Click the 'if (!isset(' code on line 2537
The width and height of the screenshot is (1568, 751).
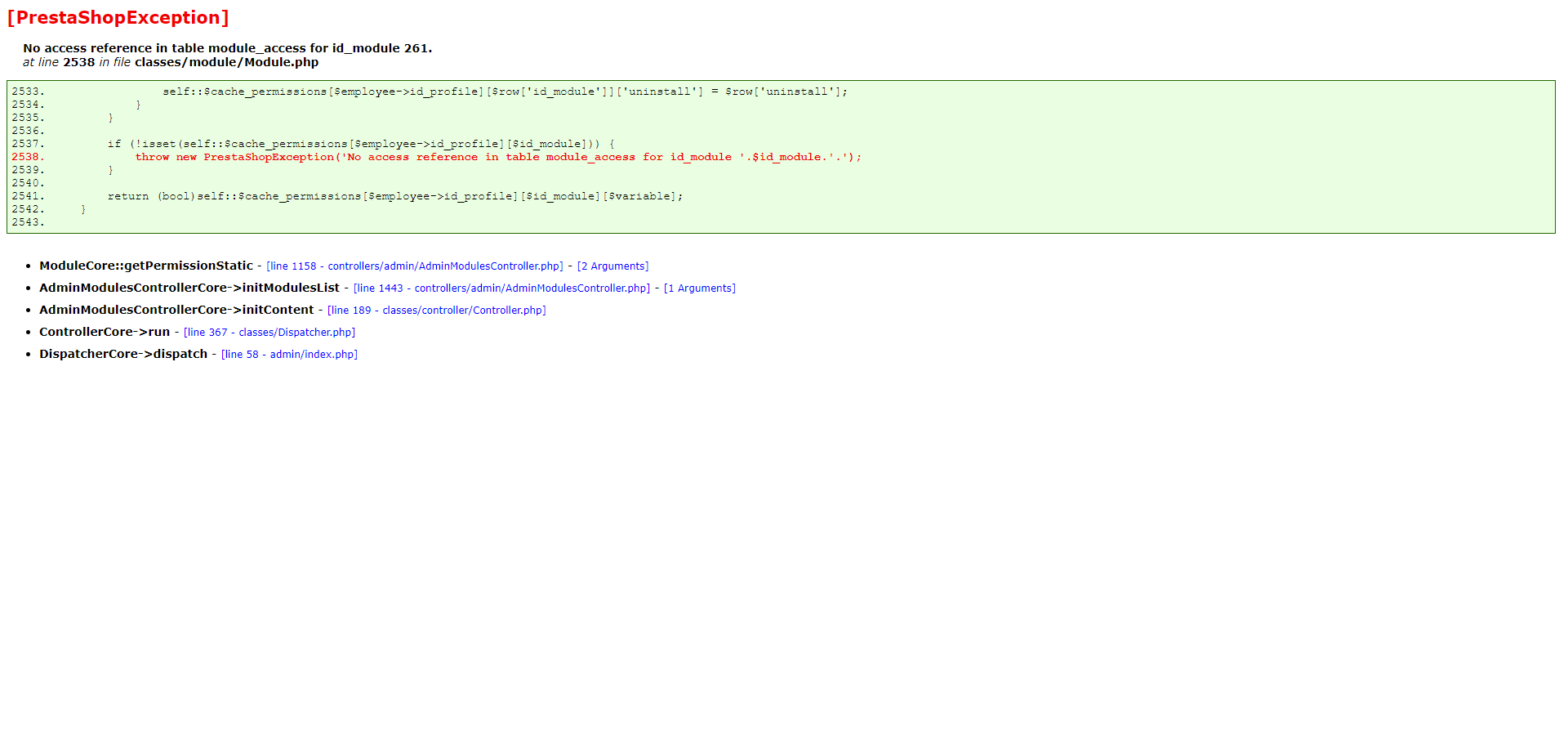point(361,144)
